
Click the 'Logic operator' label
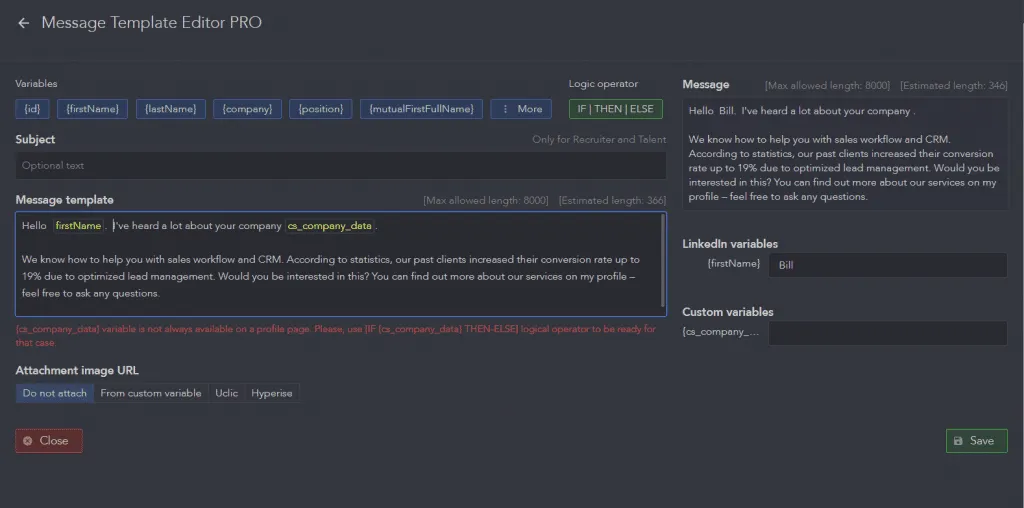coord(603,84)
